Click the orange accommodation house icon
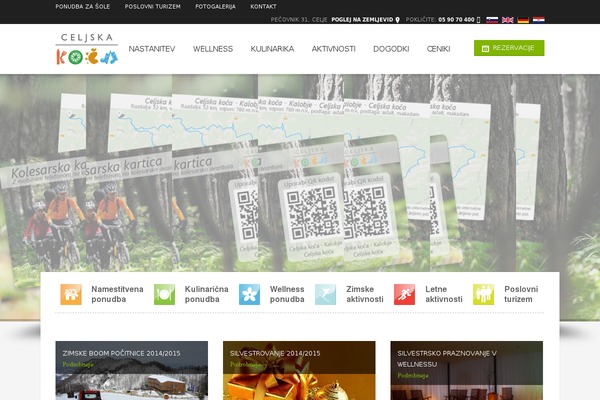Image resolution: width=600 pixels, height=400 pixels. 71,294
